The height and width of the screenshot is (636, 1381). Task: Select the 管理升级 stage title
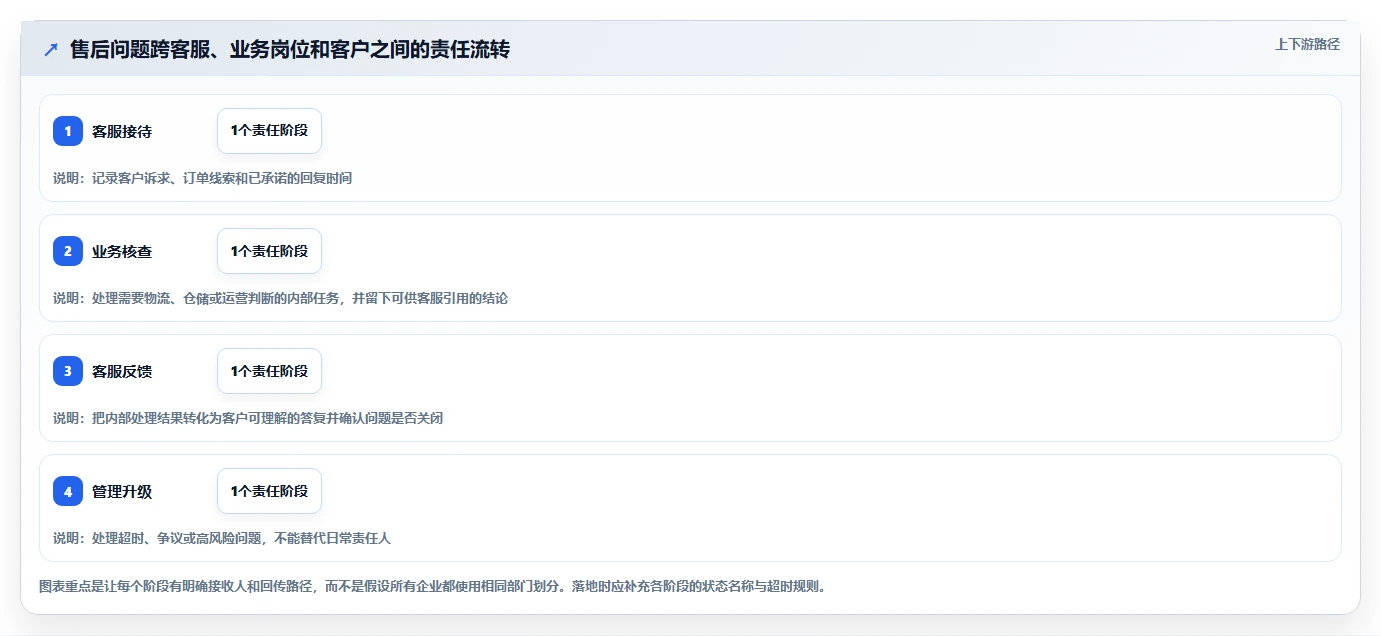pyautogui.click(x=122, y=491)
